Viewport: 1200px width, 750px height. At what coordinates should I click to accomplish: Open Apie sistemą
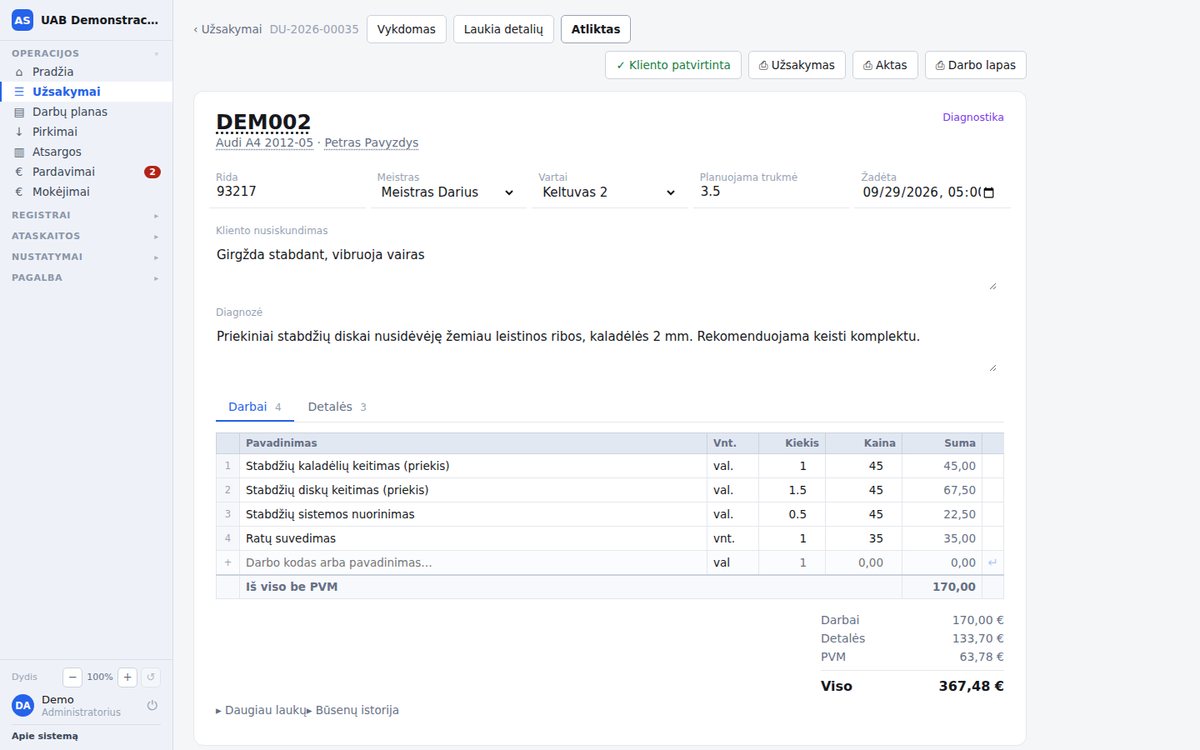(45, 736)
